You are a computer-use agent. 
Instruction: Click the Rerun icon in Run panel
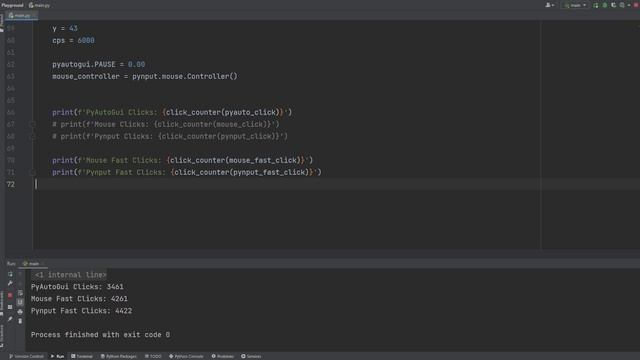[x=10, y=274]
